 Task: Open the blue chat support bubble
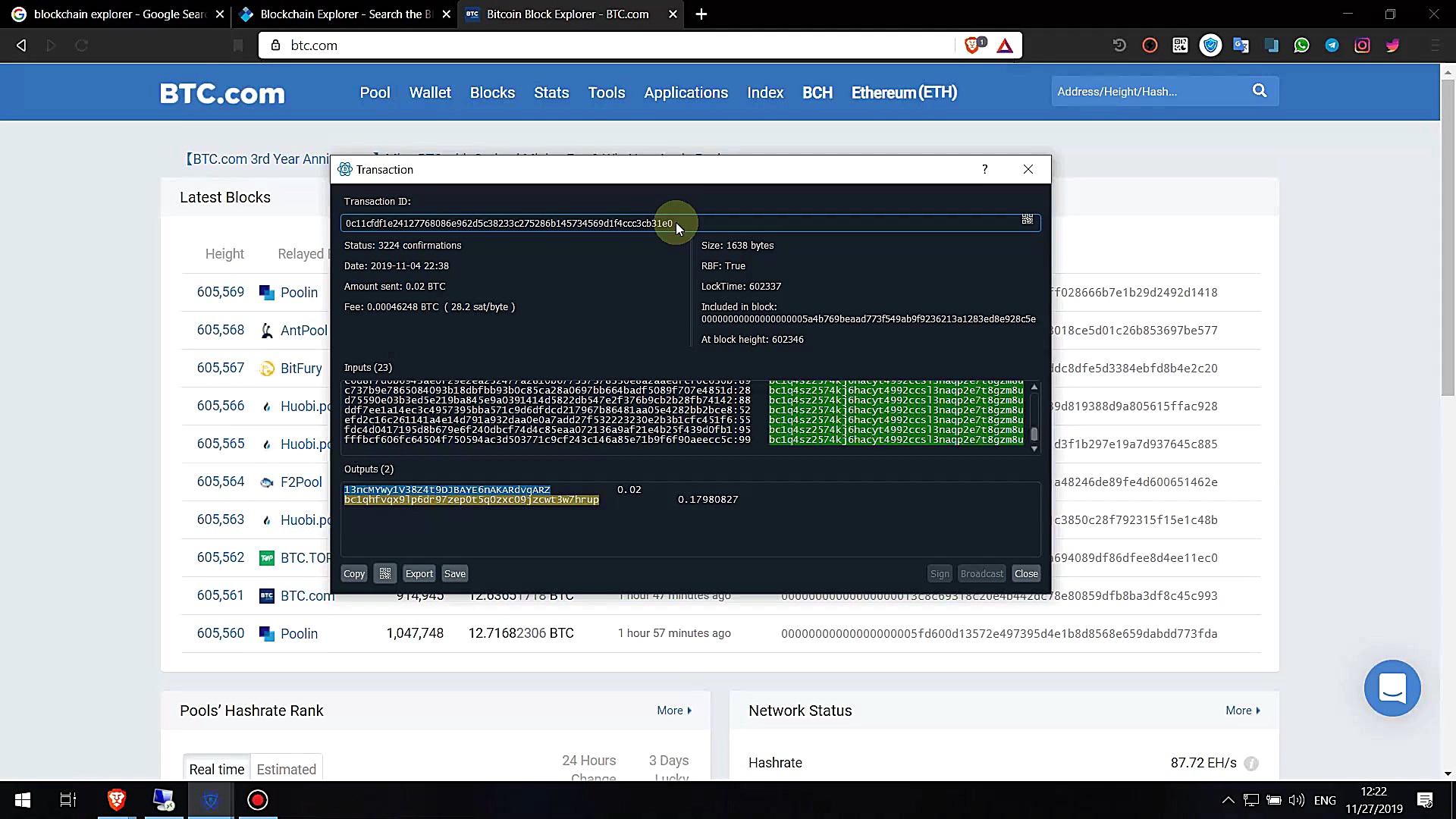pos(1392,689)
